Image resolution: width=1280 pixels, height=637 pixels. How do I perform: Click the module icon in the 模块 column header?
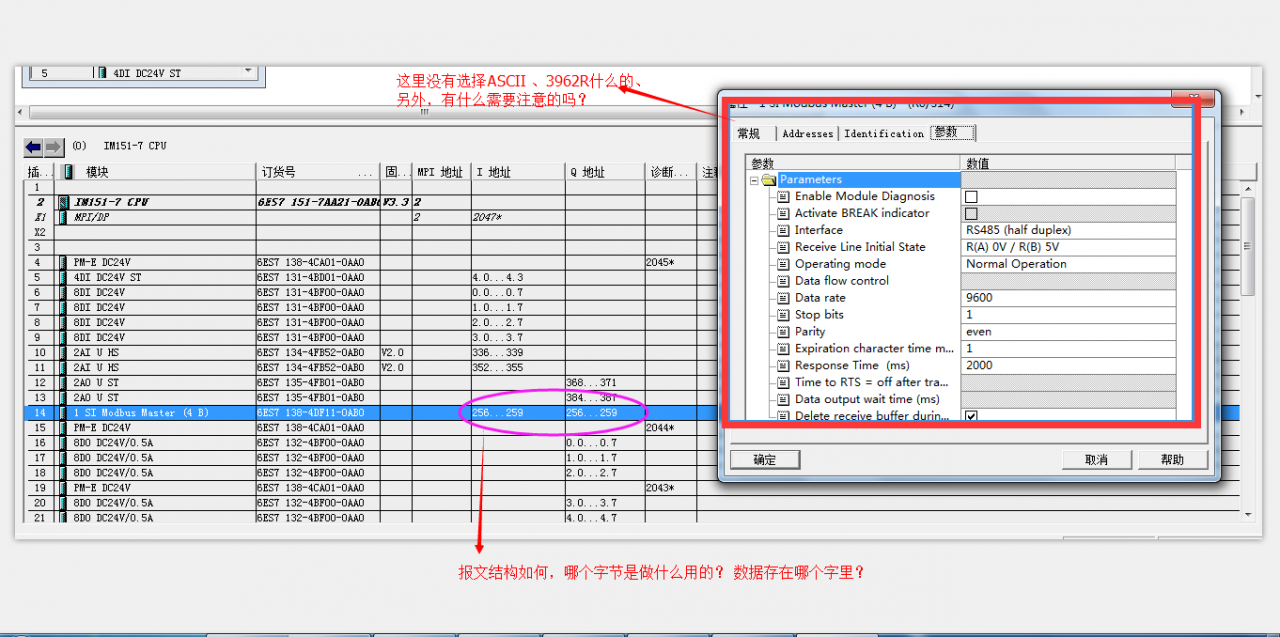point(68,172)
